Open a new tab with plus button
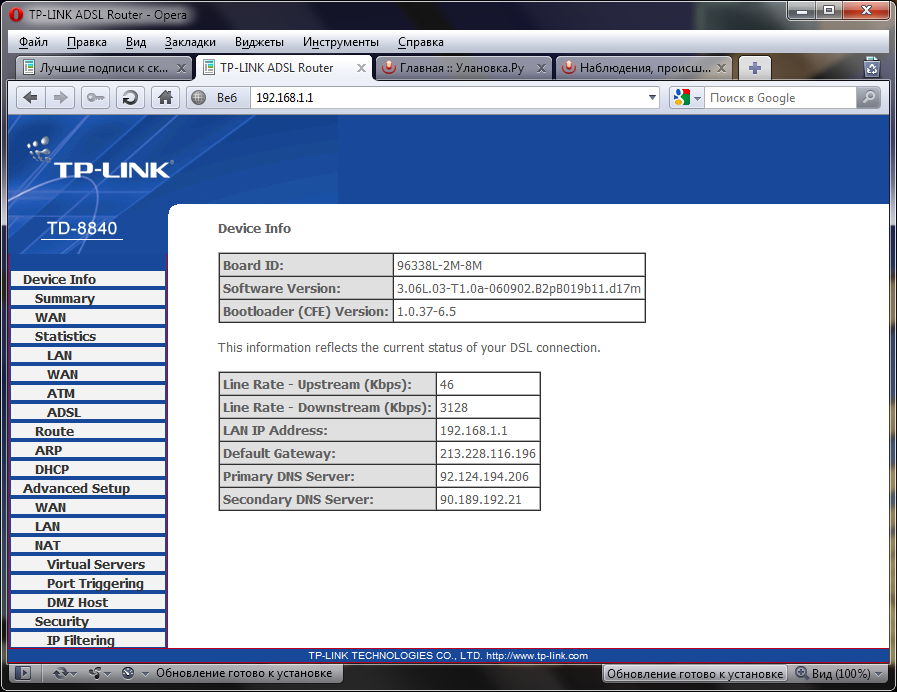The image size is (897, 692). pyautogui.click(x=755, y=68)
